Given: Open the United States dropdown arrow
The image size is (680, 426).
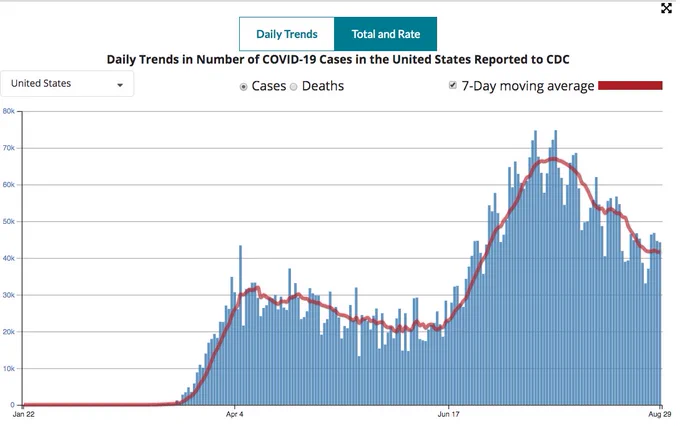Looking at the screenshot, I should point(120,85).
